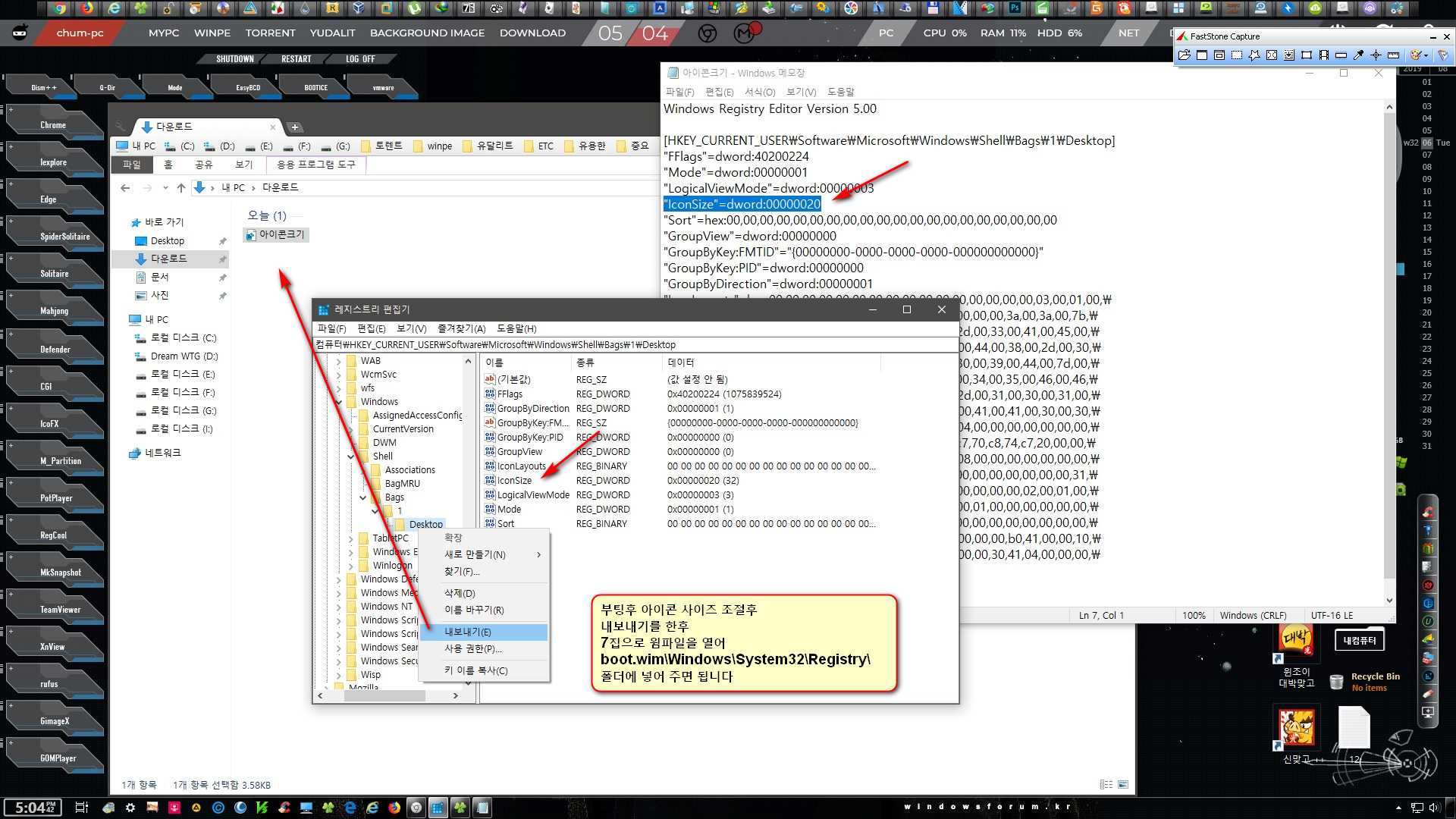This screenshot has height=819, width=1456.
Task: Open 즐겨찾기(A) menu in Registry Editor
Action: (461, 329)
